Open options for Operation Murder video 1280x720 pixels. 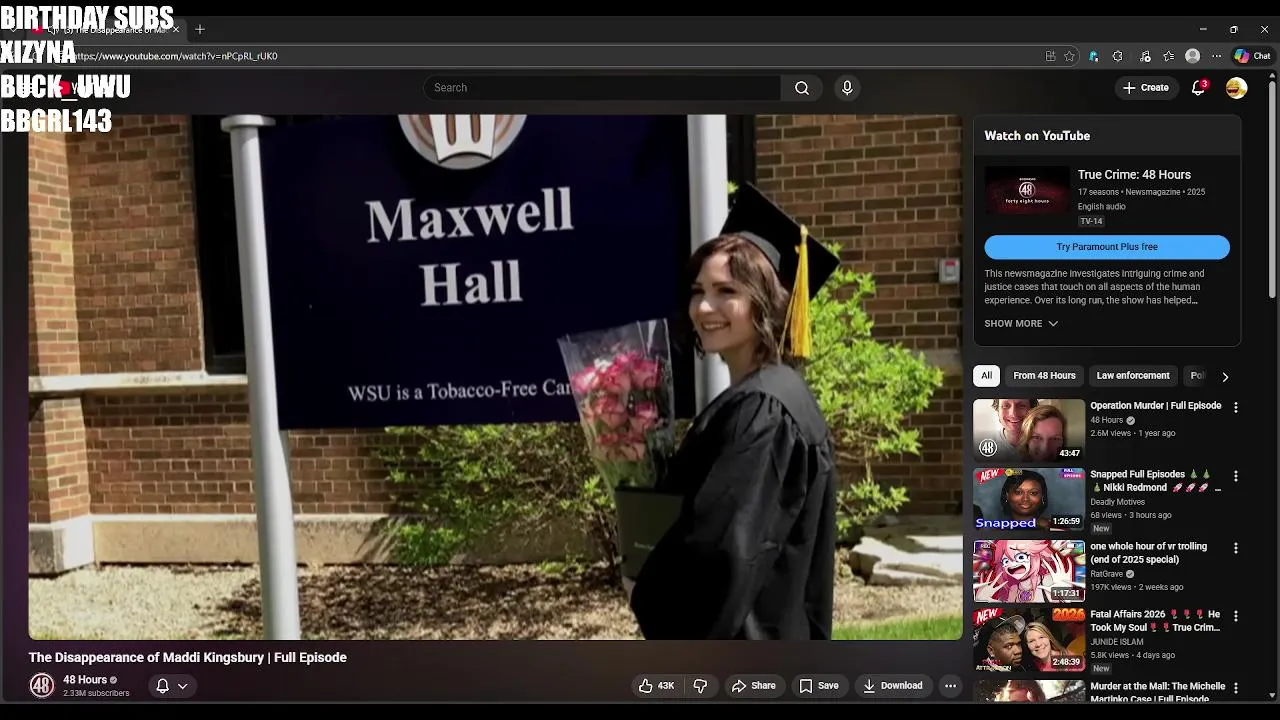click(1235, 408)
